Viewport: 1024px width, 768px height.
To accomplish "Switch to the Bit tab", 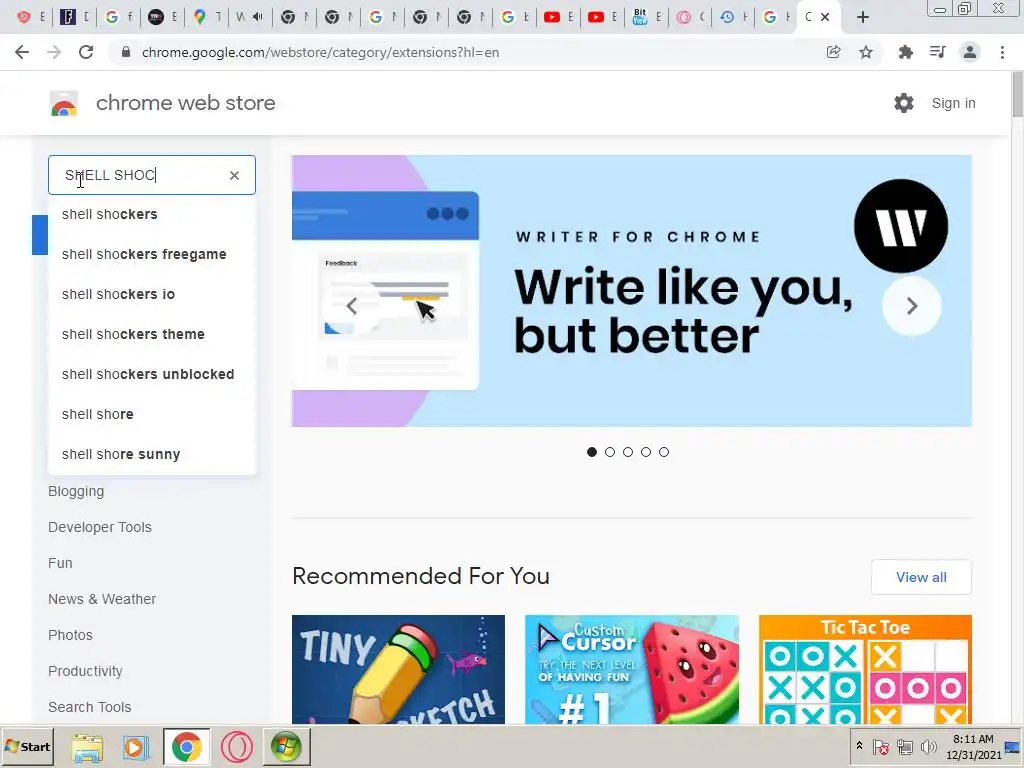I will [647, 17].
